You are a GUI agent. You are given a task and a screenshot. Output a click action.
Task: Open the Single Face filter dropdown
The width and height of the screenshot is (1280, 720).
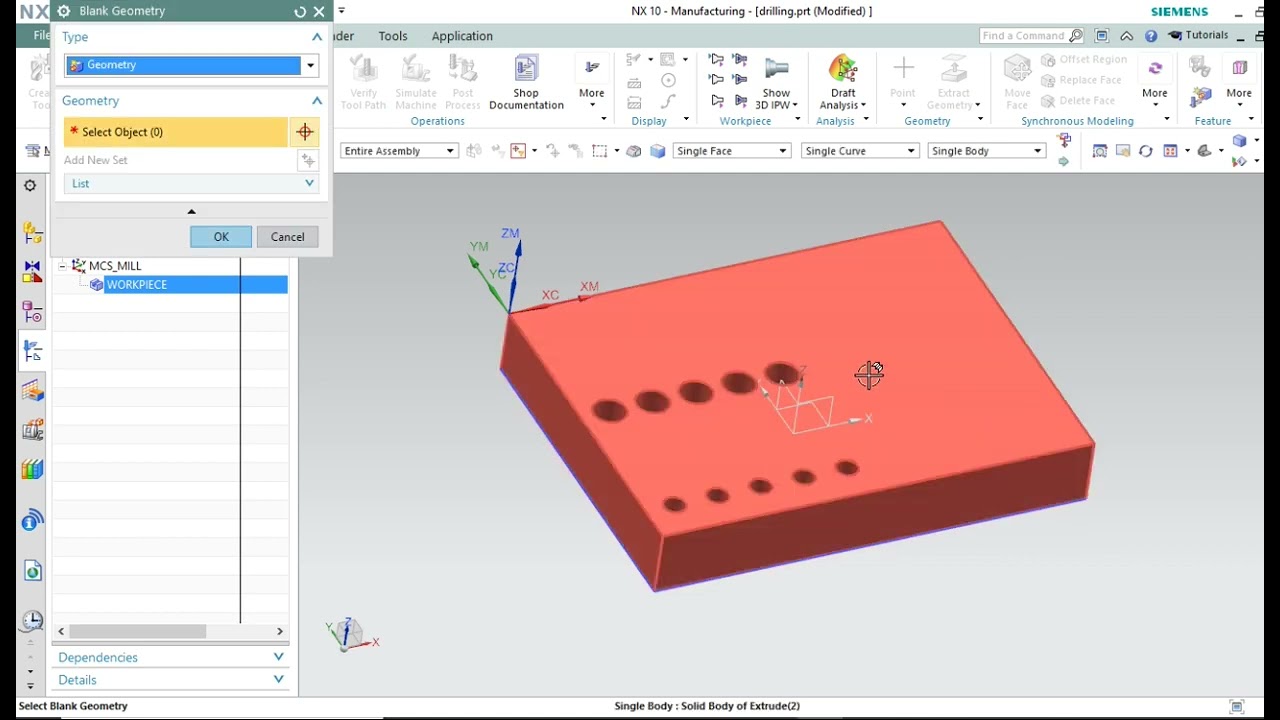pos(732,151)
